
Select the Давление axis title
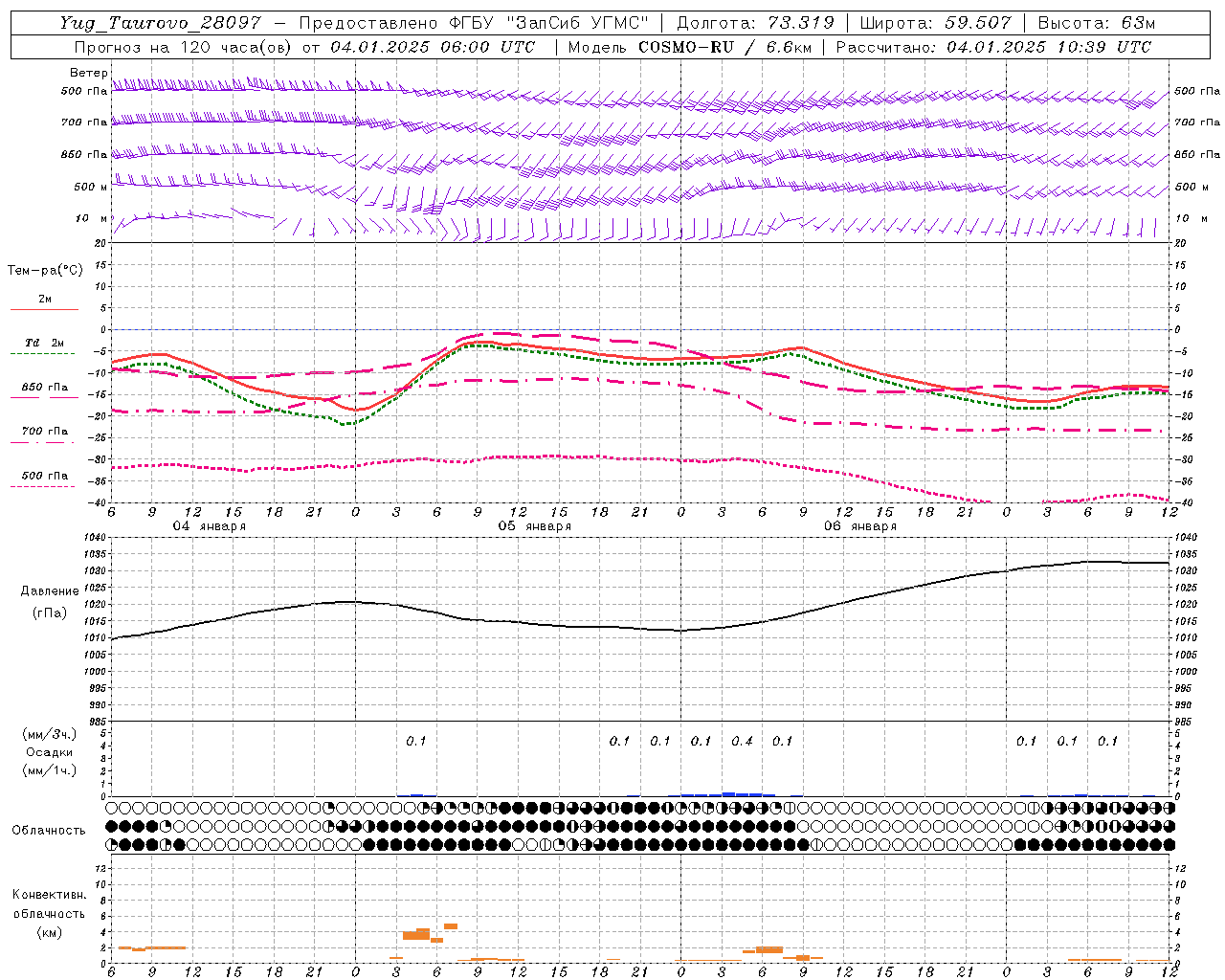pyautogui.click(x=50, y=591)
